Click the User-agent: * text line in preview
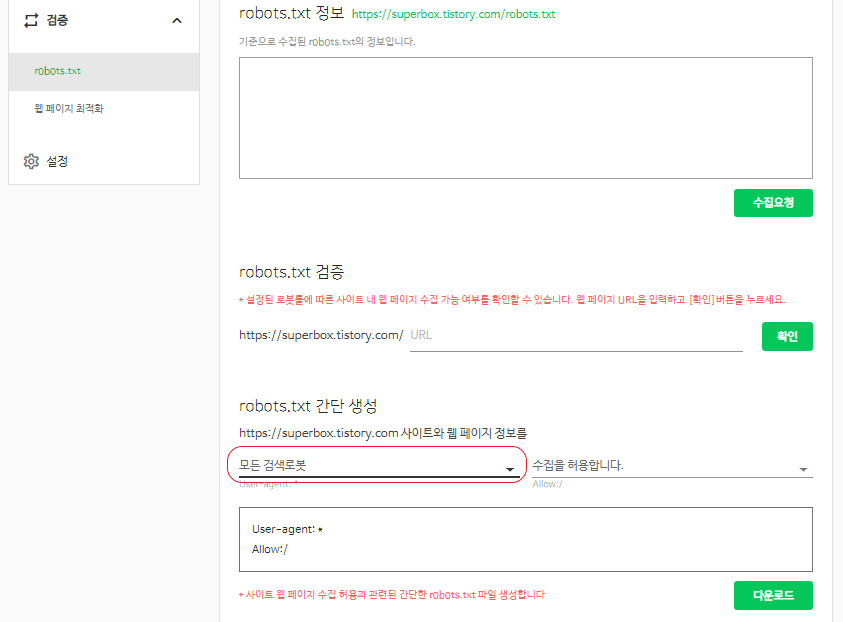Viewport: 843px width, 622px height. point(288,527)
